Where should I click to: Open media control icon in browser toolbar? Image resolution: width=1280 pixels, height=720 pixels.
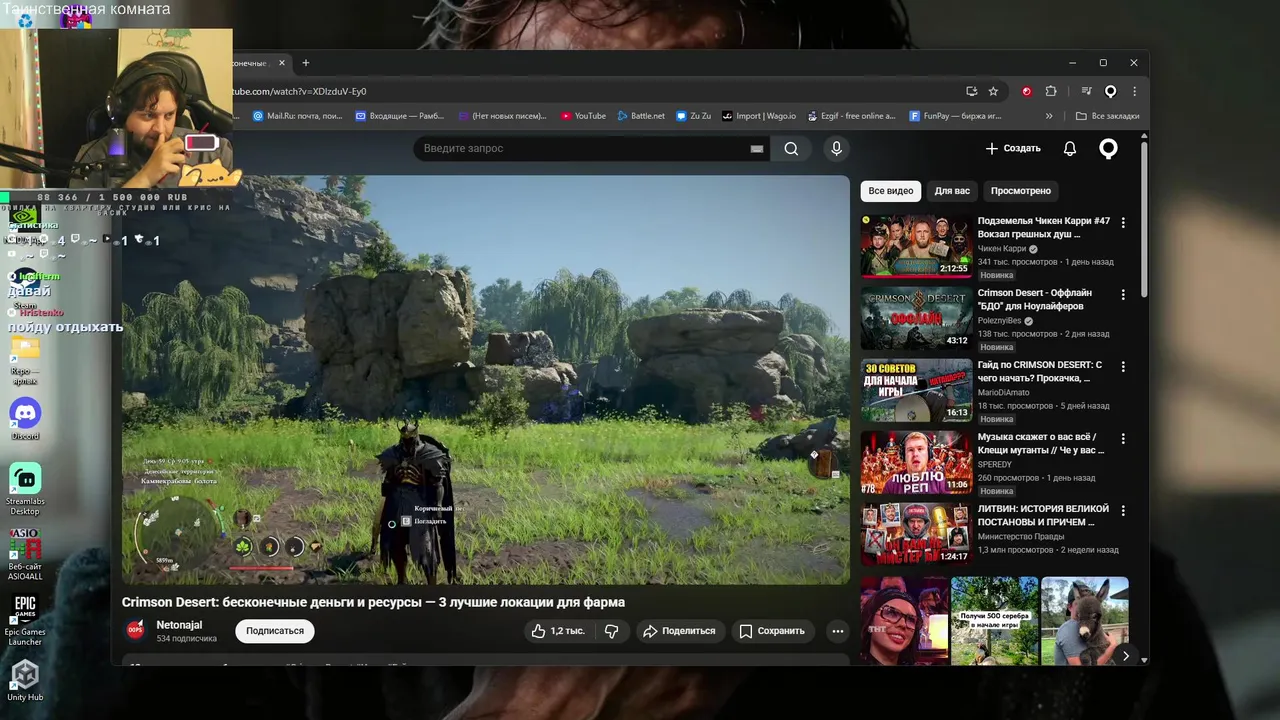(x=1086, y=91)
